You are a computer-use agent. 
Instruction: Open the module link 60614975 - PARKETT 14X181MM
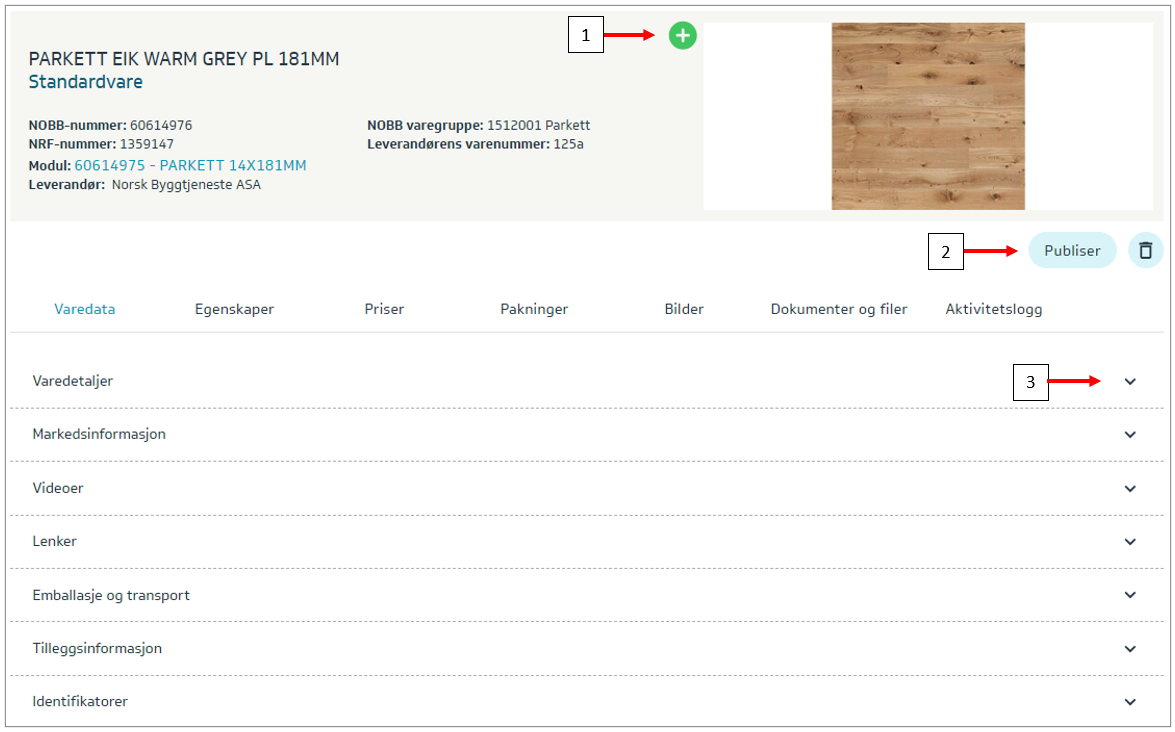coord(190,166)
